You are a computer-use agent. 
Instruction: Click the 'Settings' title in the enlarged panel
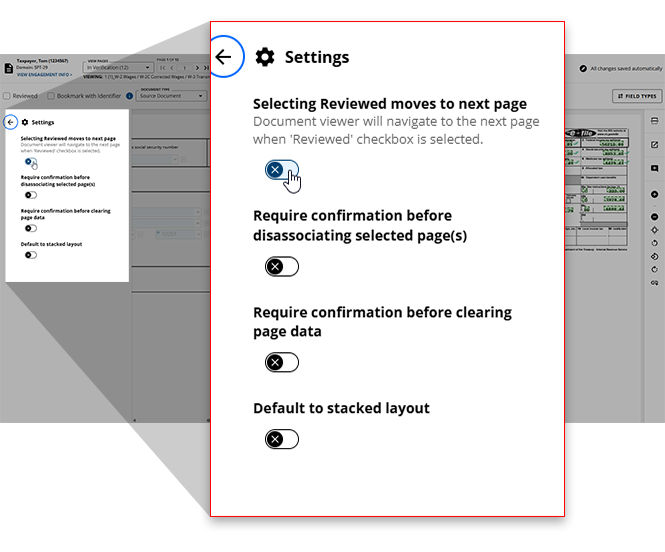(317, 57)
